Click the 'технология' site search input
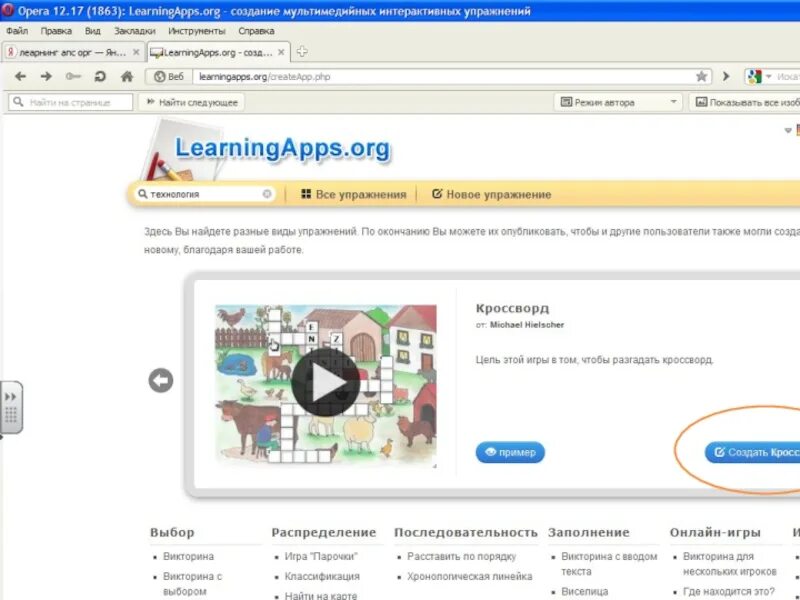 click(204, 194)
